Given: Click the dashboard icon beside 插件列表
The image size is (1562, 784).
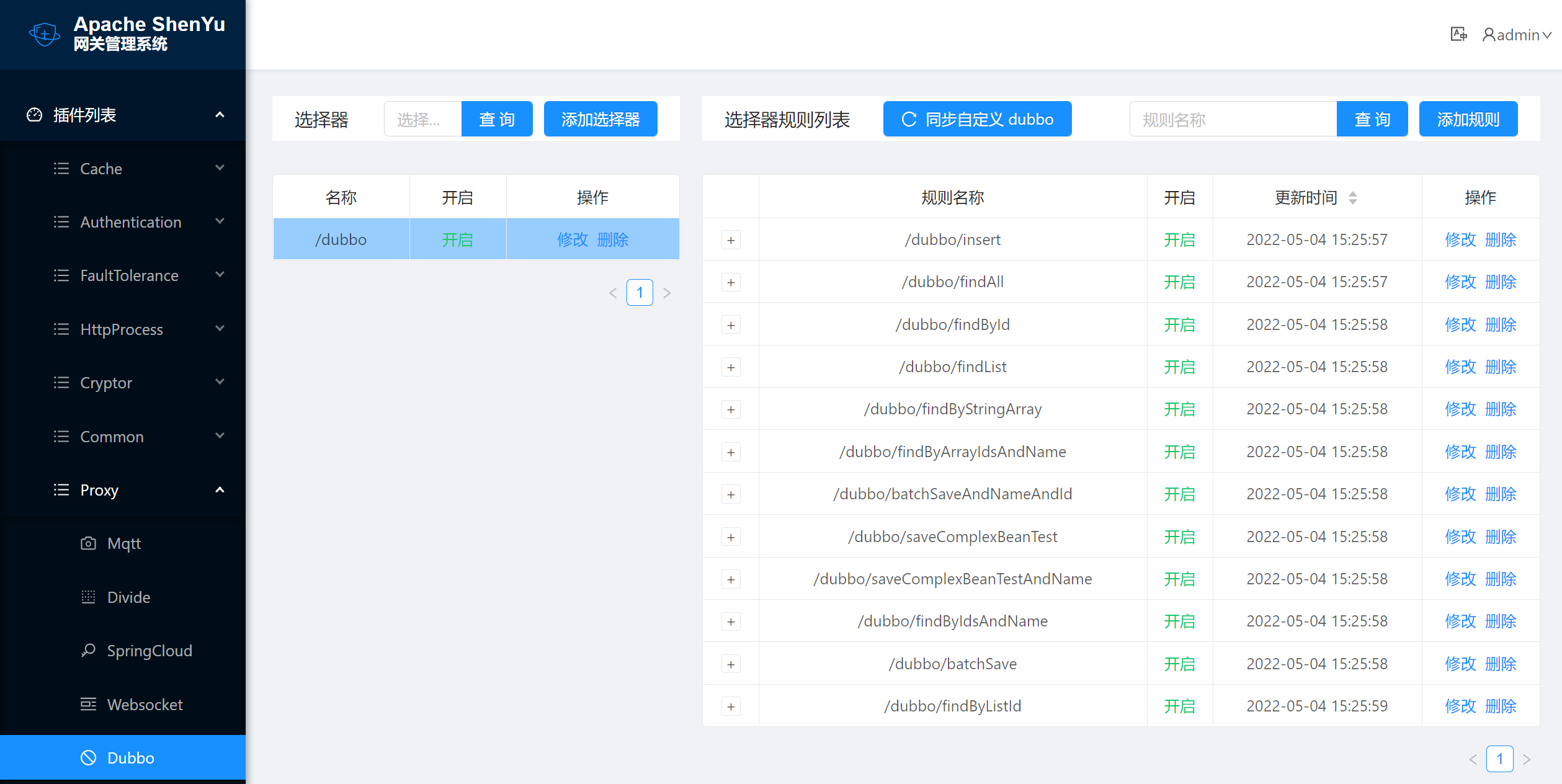Looking at the screenshot, I should coord(34,115).
